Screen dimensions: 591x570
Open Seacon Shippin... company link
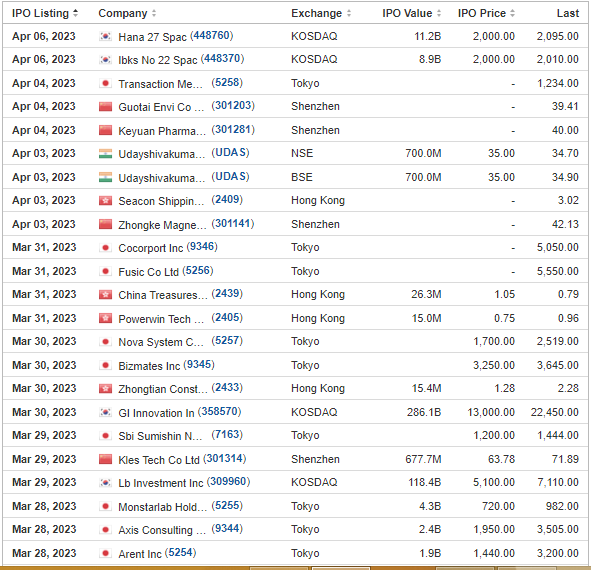coord(161,201)
